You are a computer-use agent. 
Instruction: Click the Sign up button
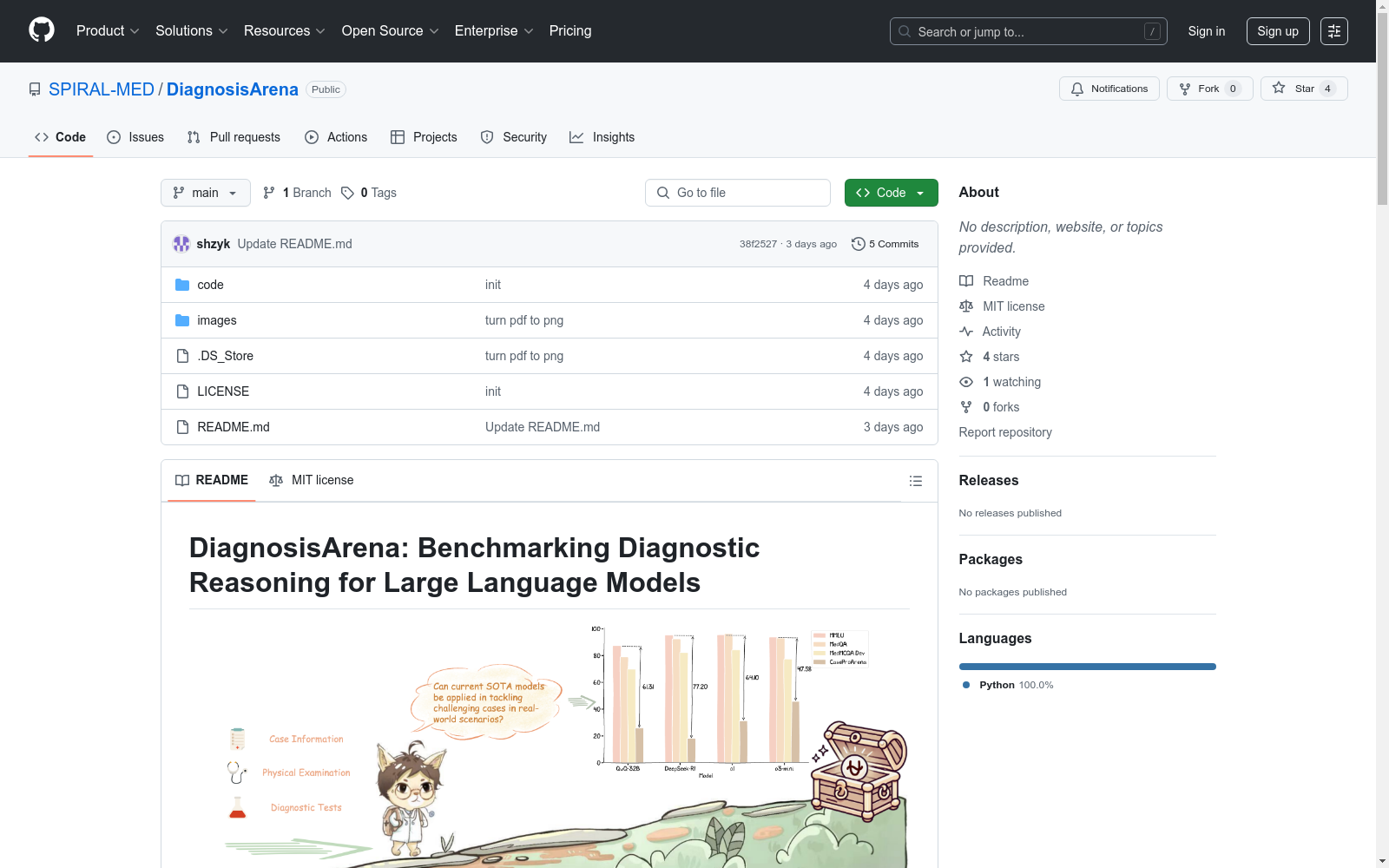click(1278, 31)
